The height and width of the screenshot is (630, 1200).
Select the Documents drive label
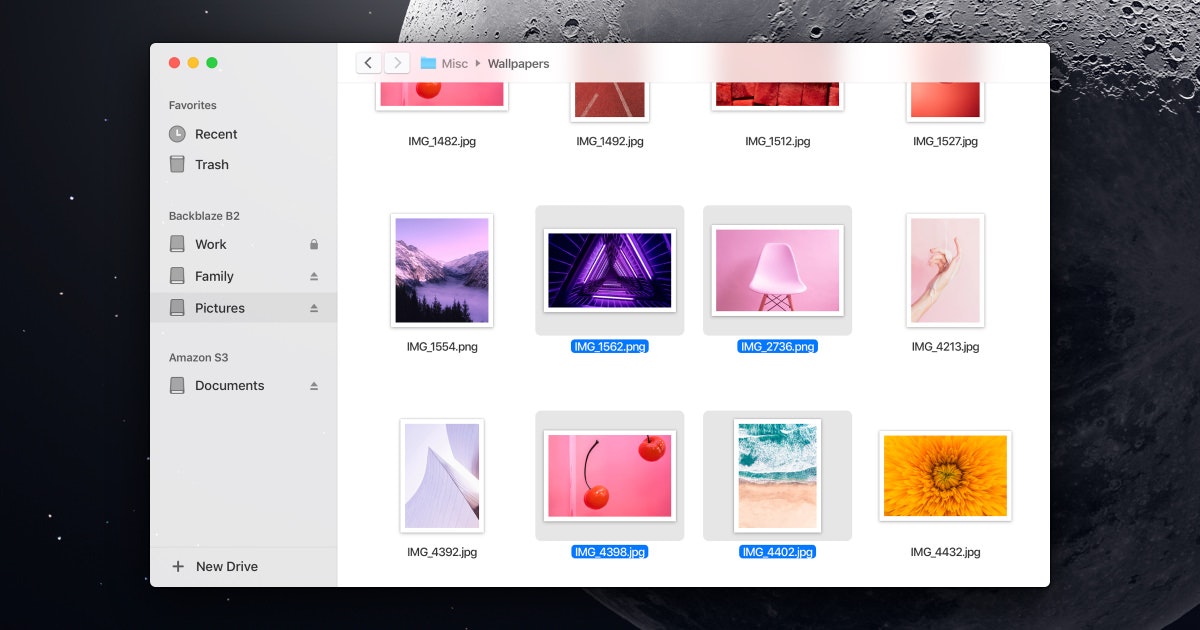pyautogui.click(x=230, y=385)
